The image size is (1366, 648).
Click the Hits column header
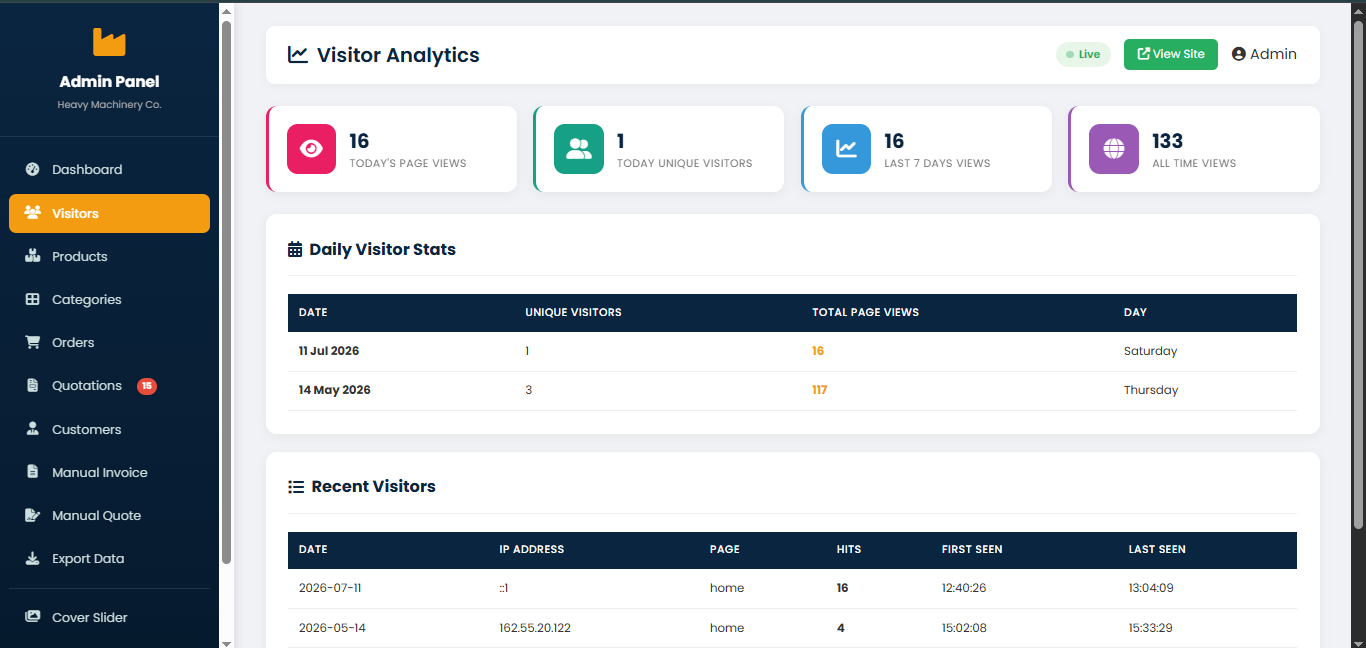[848, 549]
